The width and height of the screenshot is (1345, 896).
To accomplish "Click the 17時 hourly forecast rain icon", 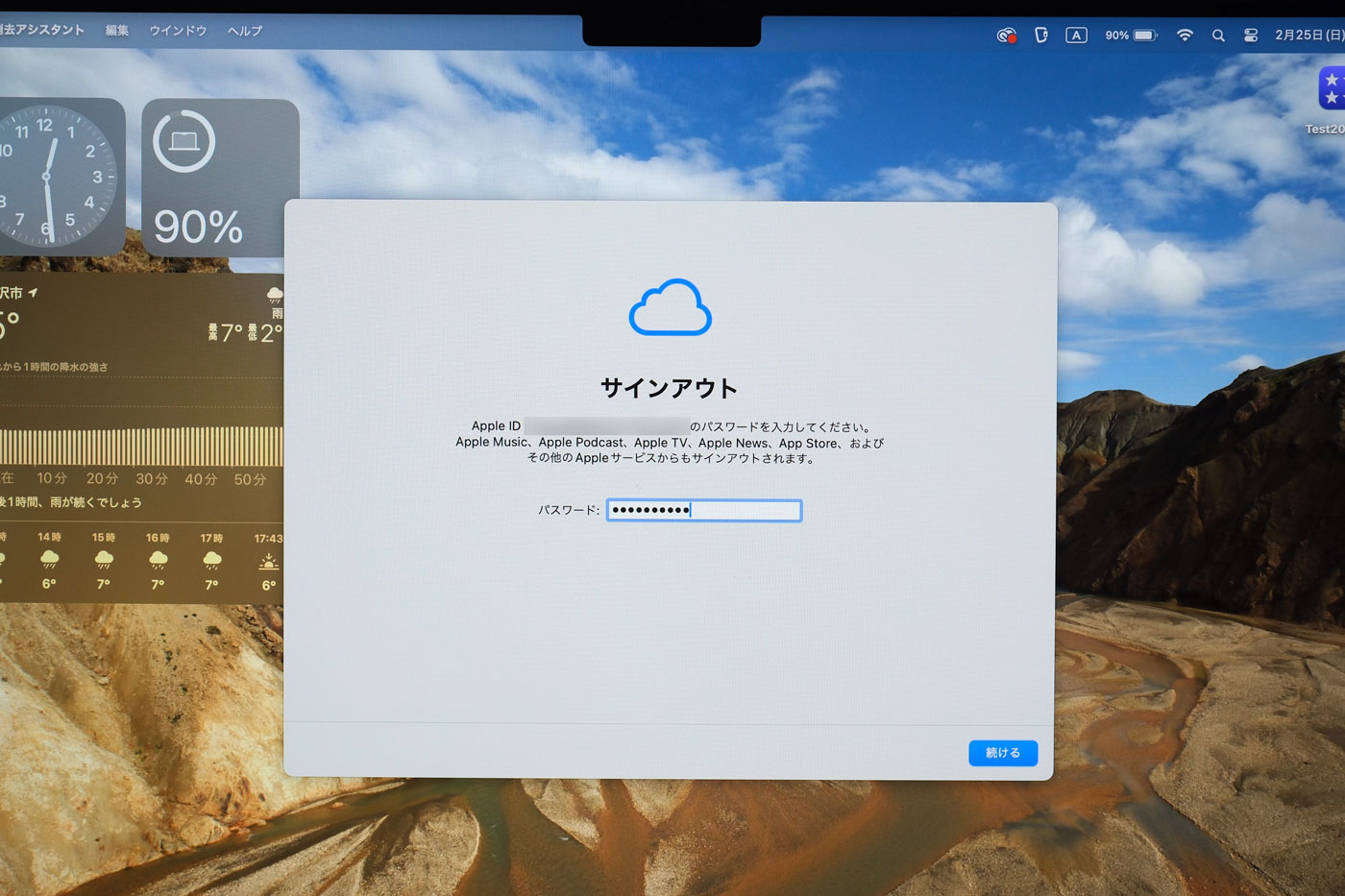I will point(211,560).
